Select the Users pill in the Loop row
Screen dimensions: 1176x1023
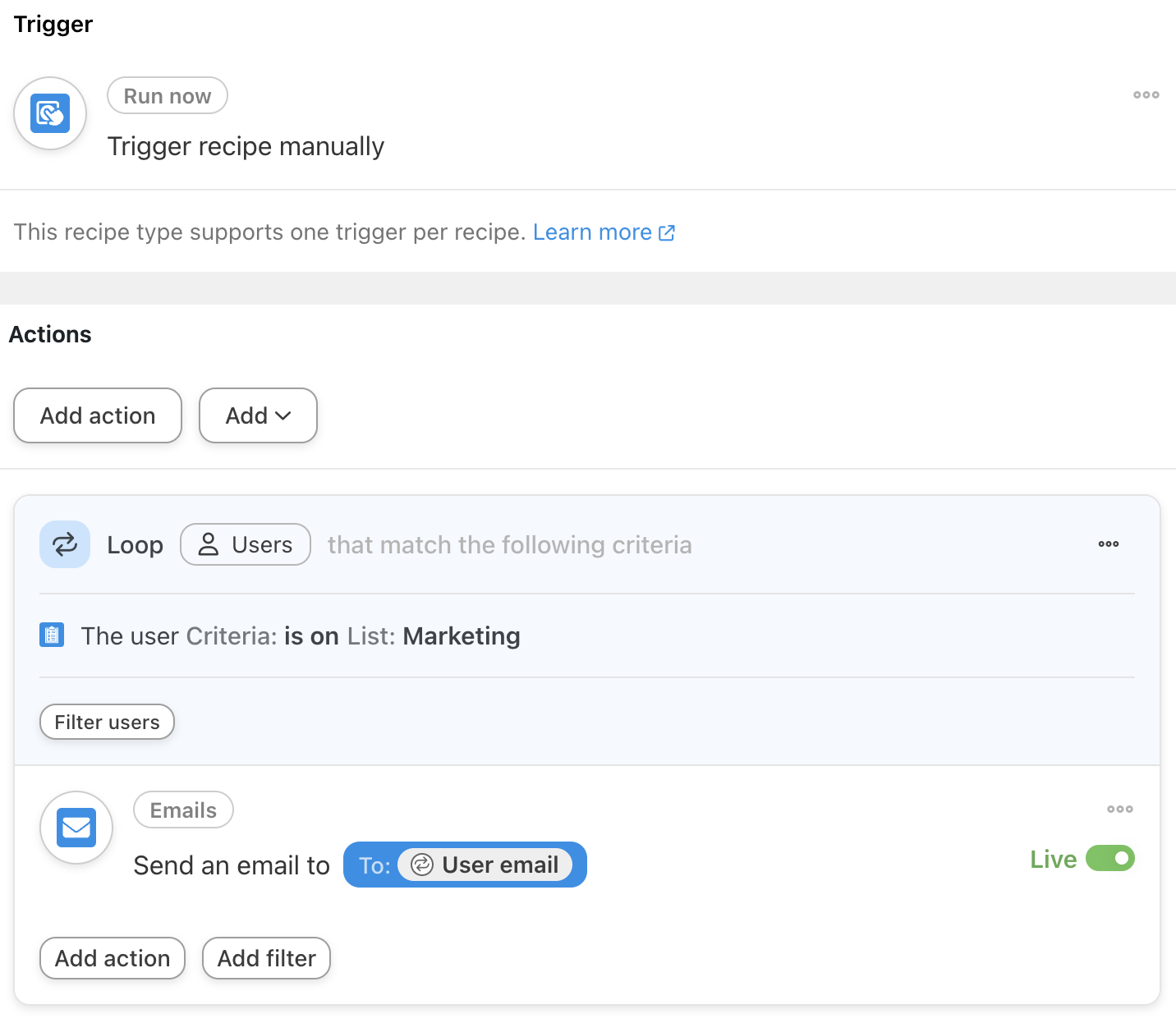tap(246, 544)
